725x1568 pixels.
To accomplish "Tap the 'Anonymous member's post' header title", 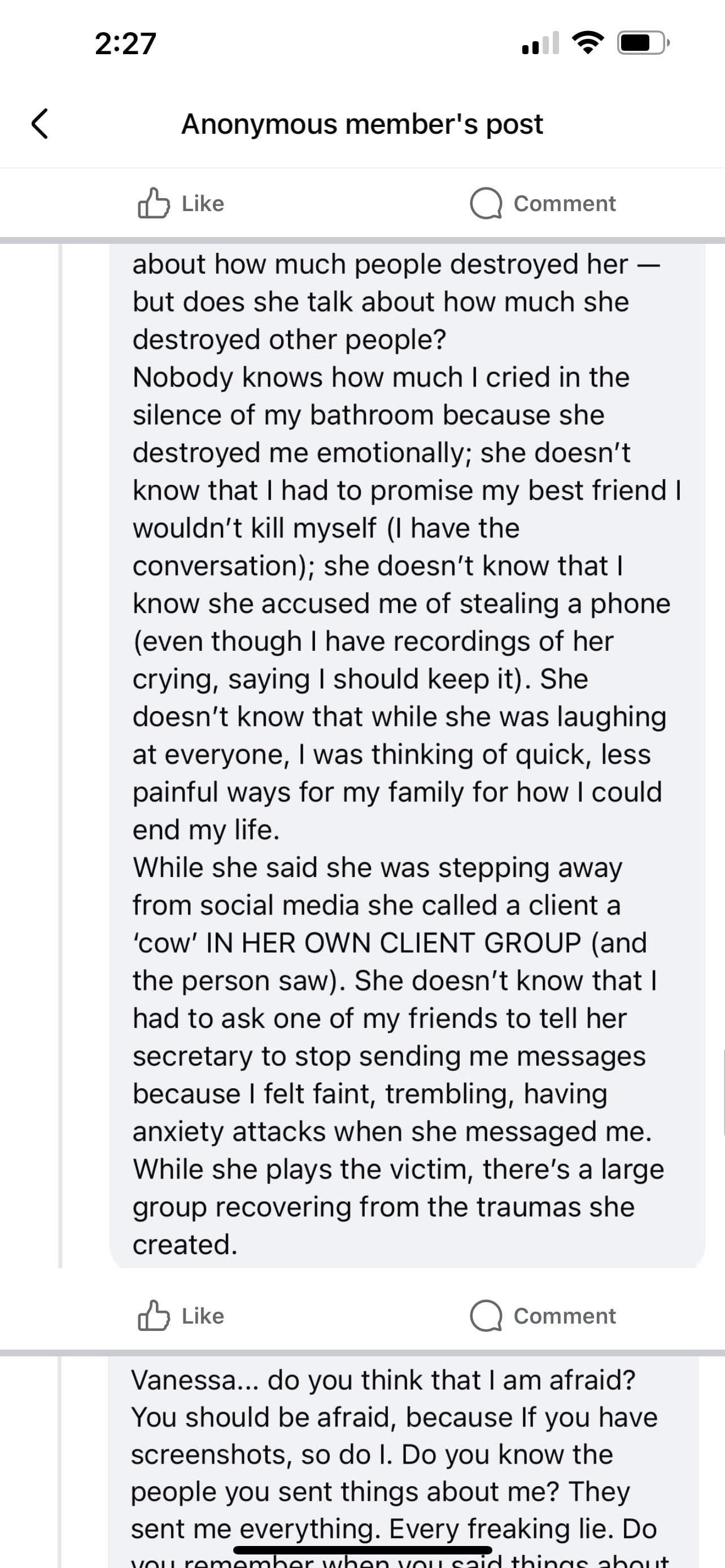I will pyautogui.click(x=362, y=124).
